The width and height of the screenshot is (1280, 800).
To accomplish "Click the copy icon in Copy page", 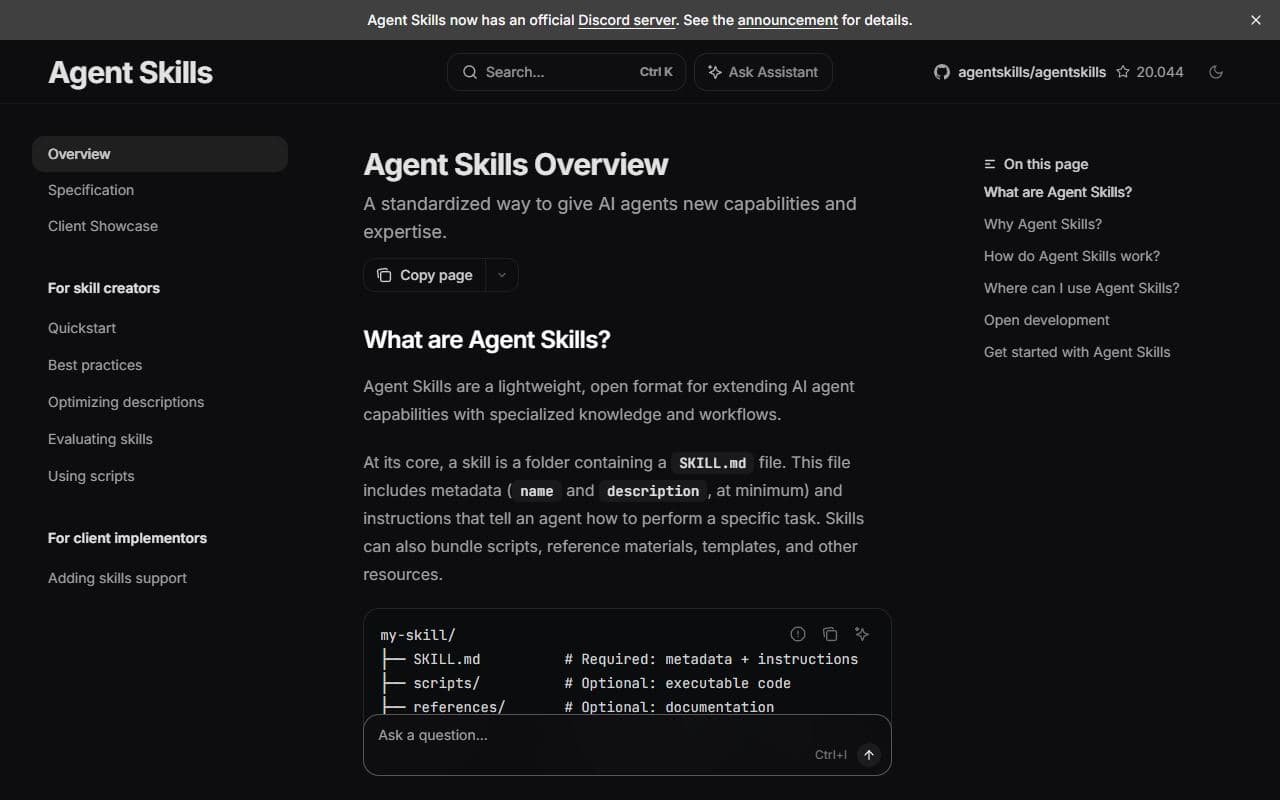I will tap(384, 275).
